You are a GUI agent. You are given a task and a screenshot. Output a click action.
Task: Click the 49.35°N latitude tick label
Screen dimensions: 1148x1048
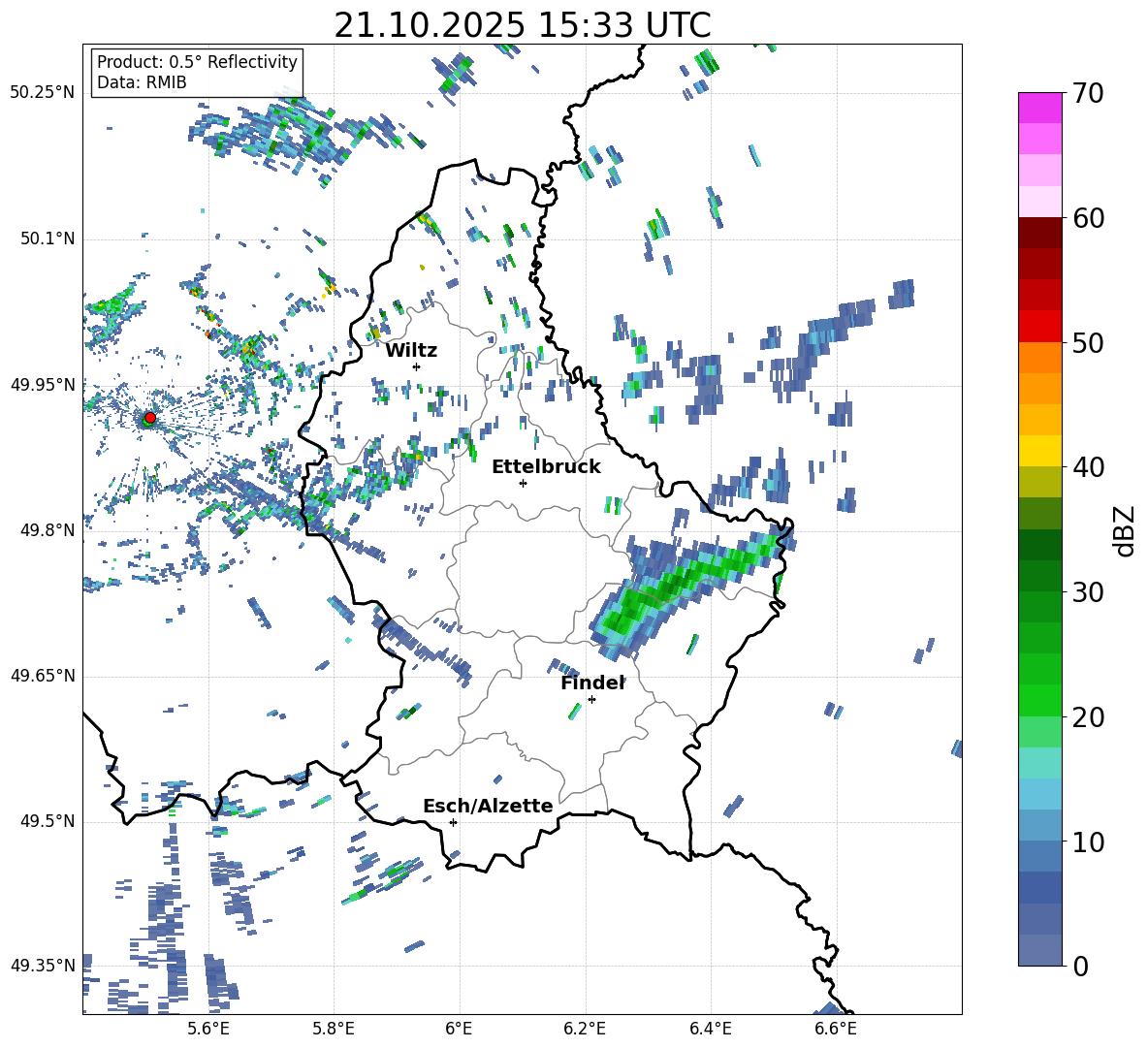(x=43, y=966)
